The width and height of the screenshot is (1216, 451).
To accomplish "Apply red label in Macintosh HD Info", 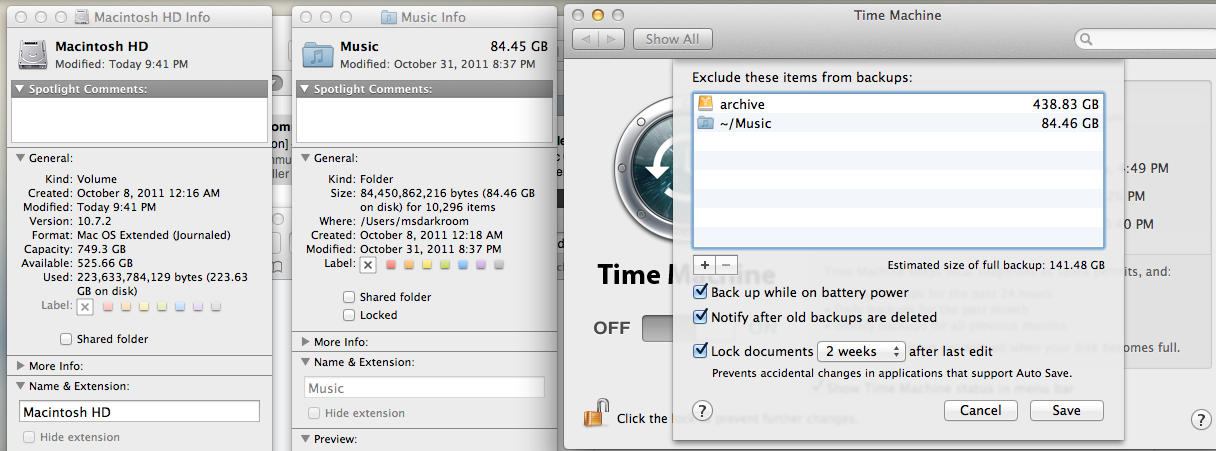I will (x=107, y=306).
